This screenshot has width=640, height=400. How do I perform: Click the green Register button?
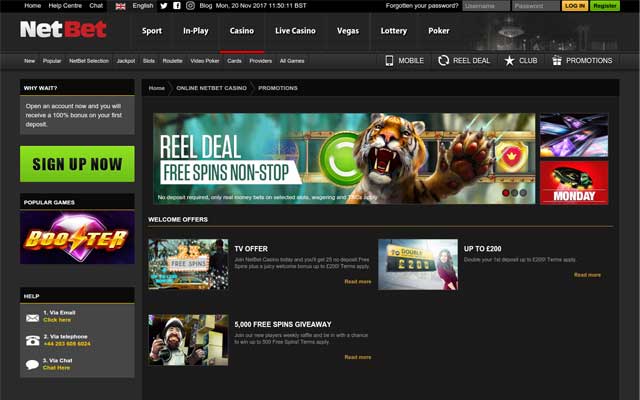tap(605, 6)
